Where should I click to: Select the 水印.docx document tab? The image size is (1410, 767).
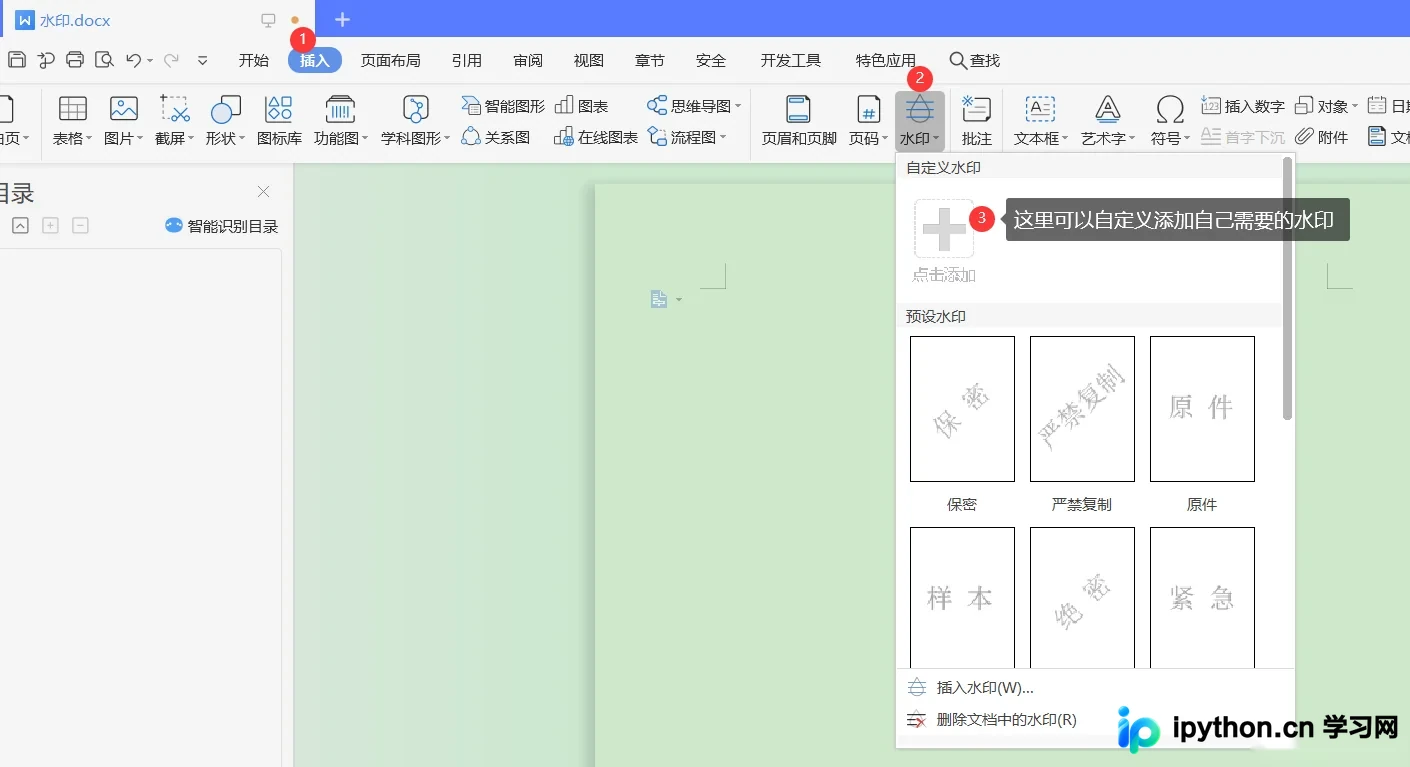coord(157,19)
